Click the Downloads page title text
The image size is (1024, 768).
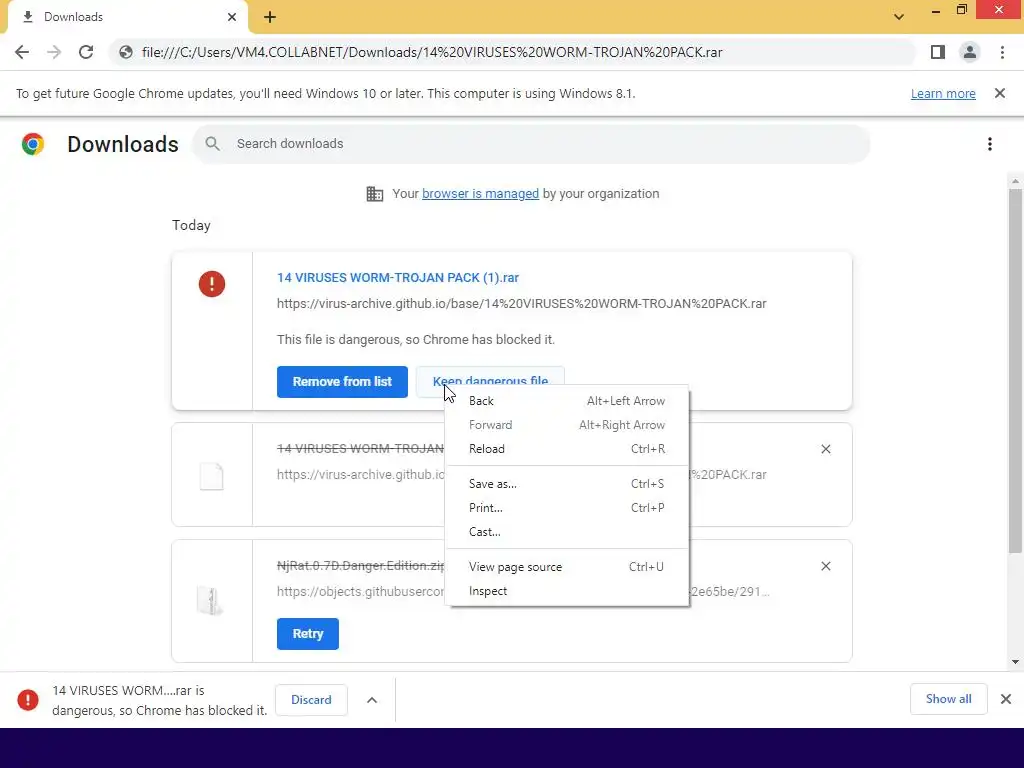123,144
